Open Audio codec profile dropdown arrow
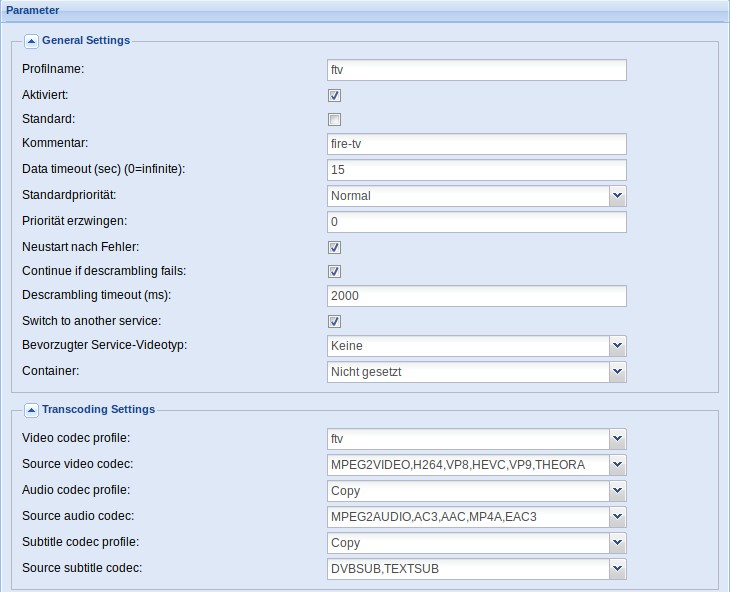Image resolution: width=730 pixels, height=592 pixels. [617, 491]
